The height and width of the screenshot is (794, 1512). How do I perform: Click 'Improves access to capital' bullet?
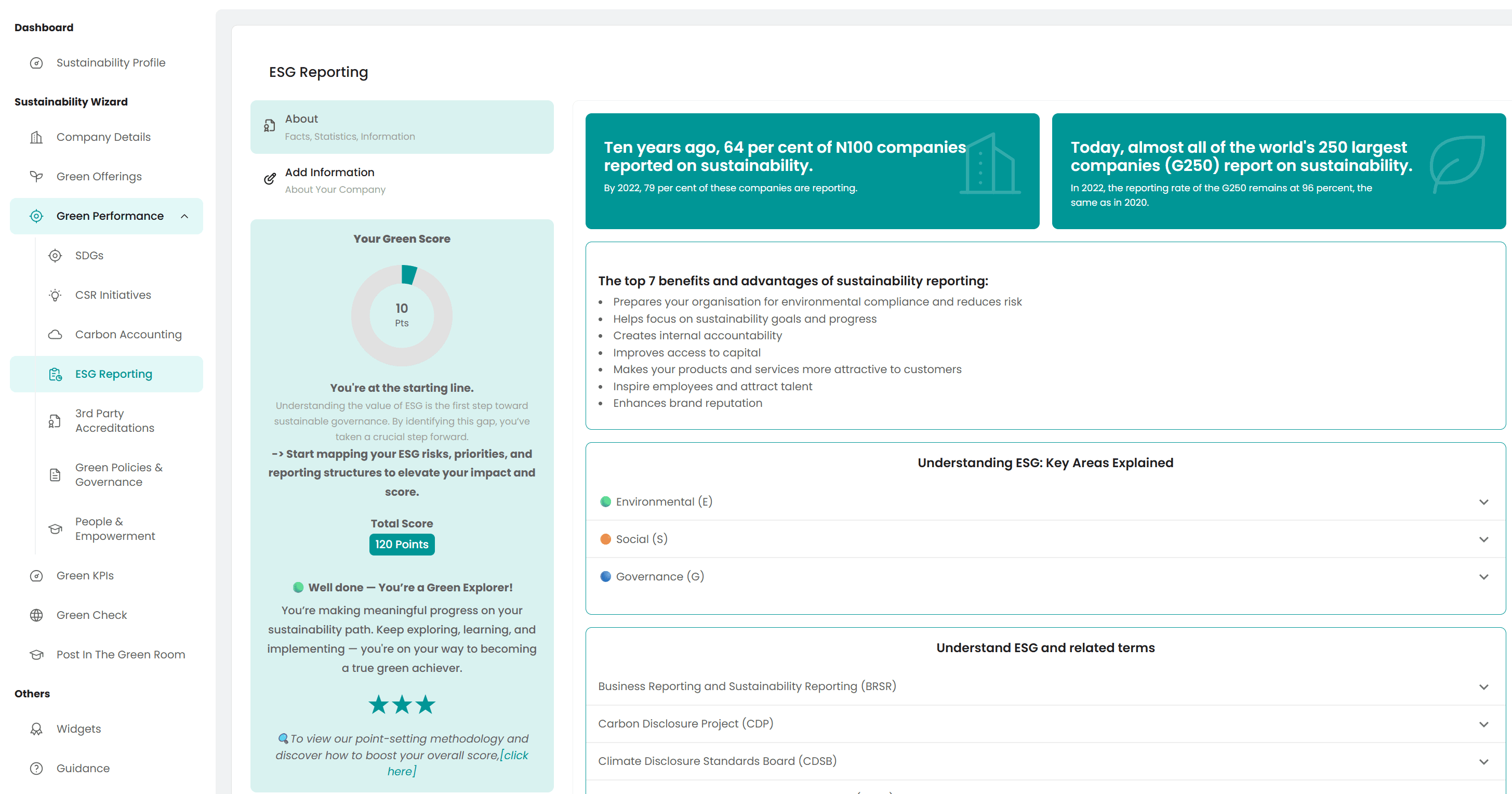tap(687, 353)
